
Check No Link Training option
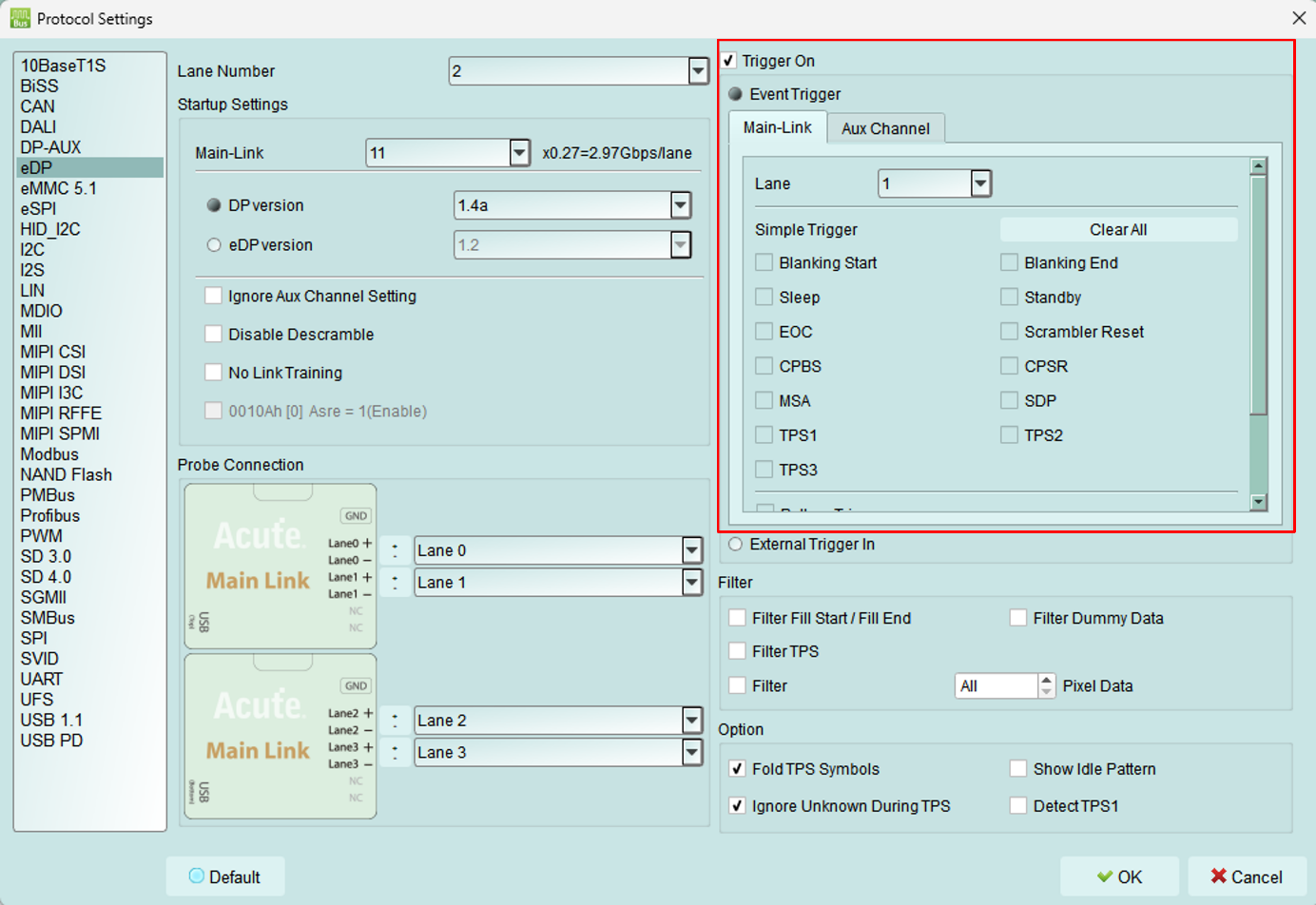click(214, 373)
